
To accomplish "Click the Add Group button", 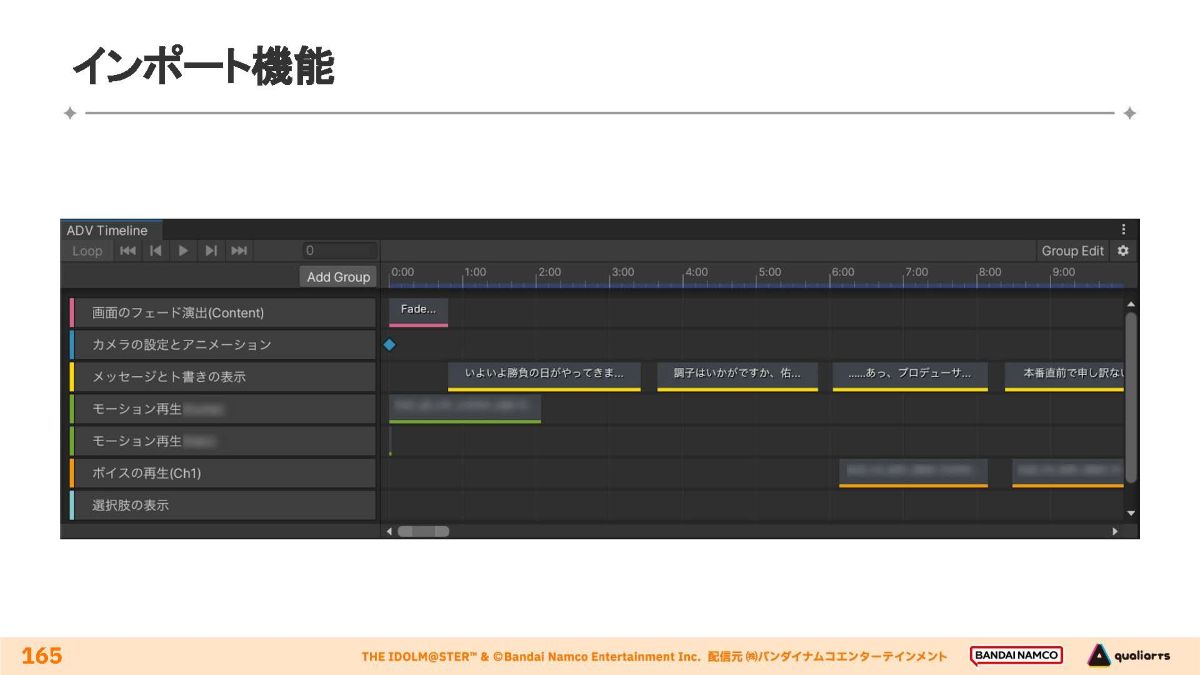I will coord(338,277).
